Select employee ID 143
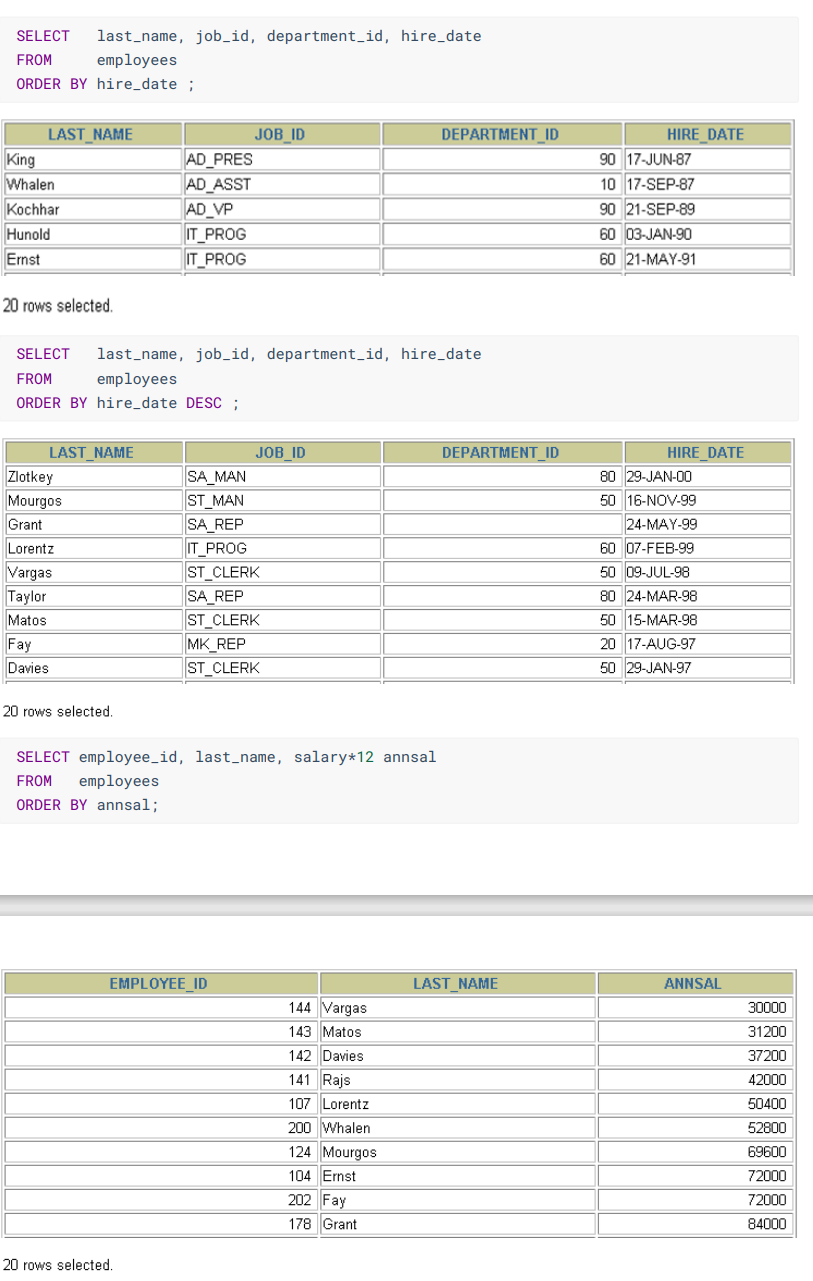This screenshot has height=1281, width=813. pyautogui.click(x=161, y=1032)
